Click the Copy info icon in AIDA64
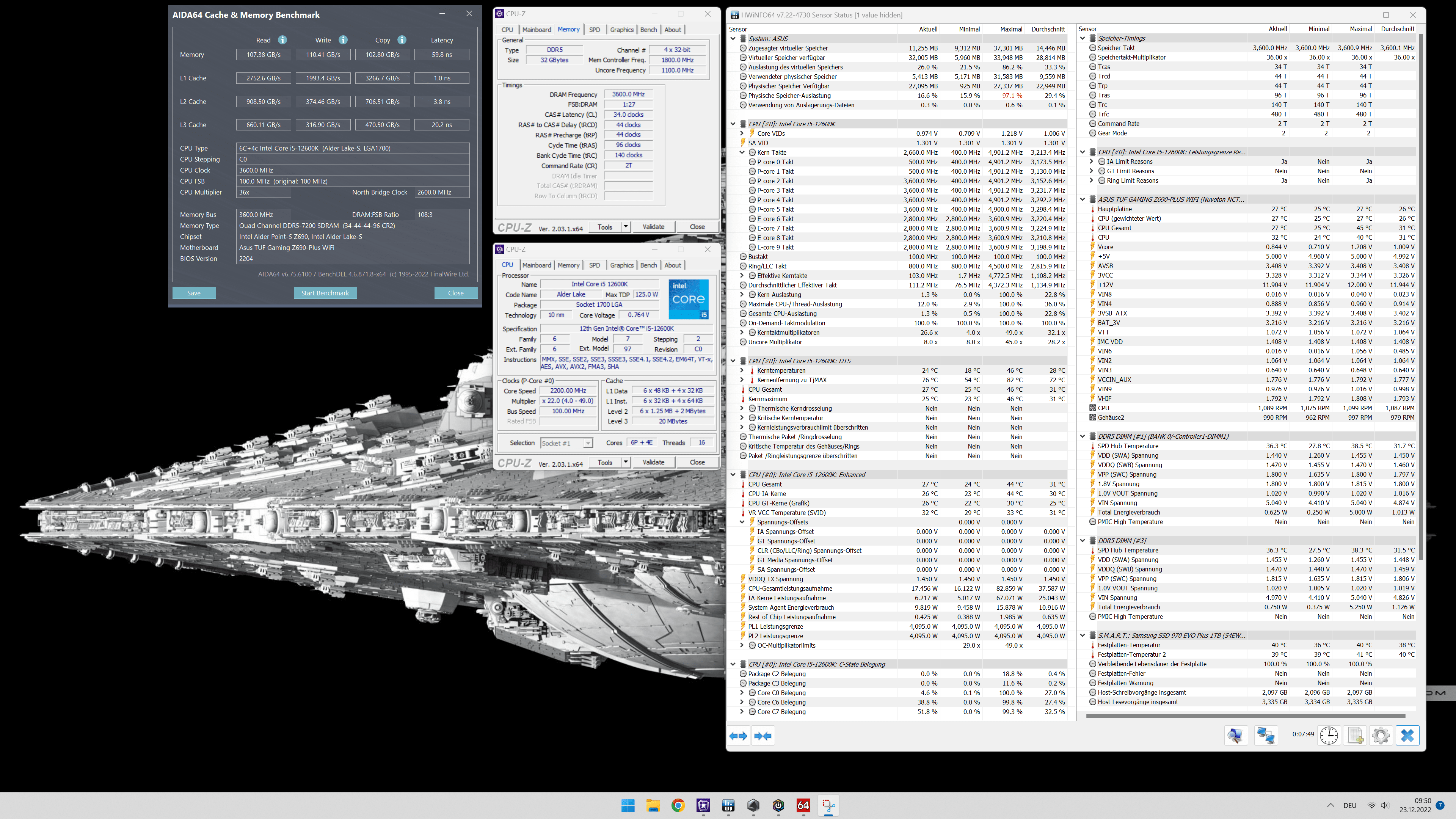Image resolution: width=1456 pixels, height=819 pixels. click(x=402, y=40)
